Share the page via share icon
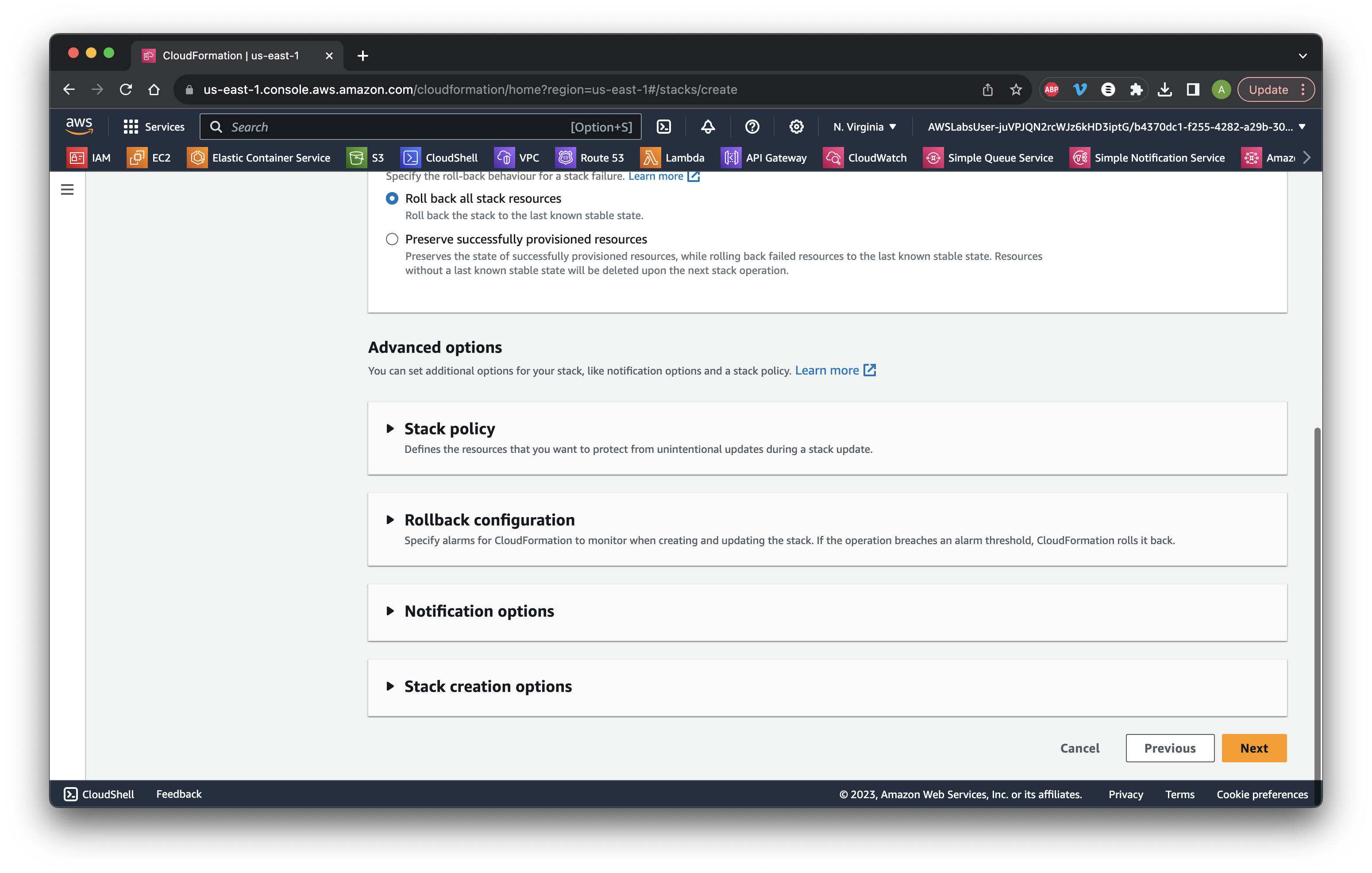The image size is (1372, 873). [987, 89]
